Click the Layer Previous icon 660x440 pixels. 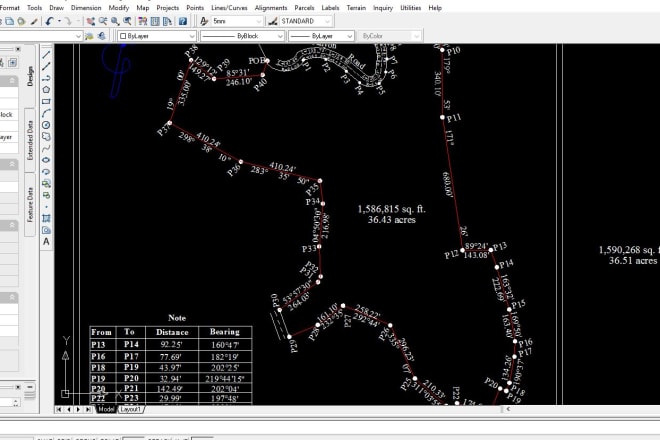pos(101,36)
